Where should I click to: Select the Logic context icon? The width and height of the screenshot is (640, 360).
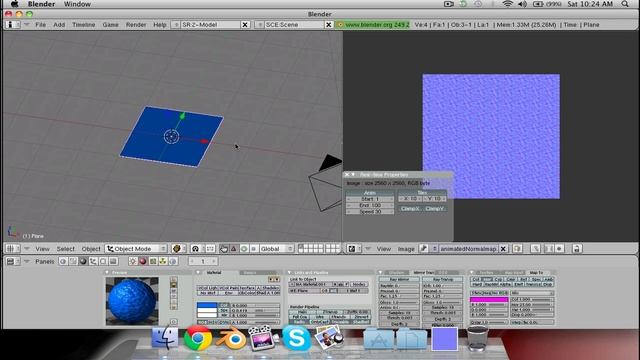tap(63, 261)
